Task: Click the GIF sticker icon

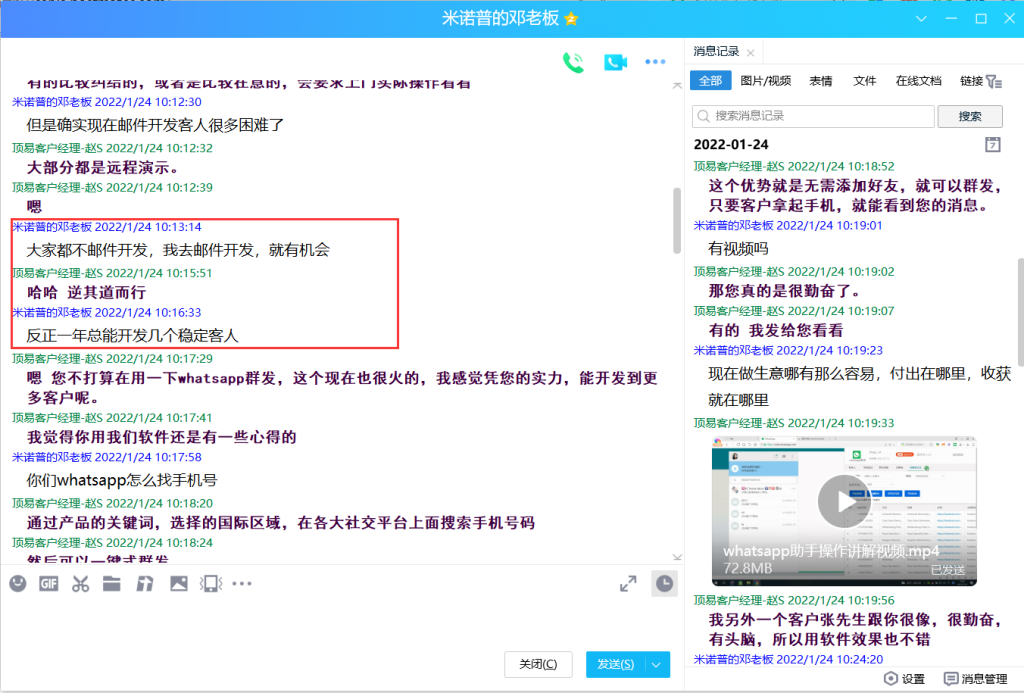Action: 49,583
